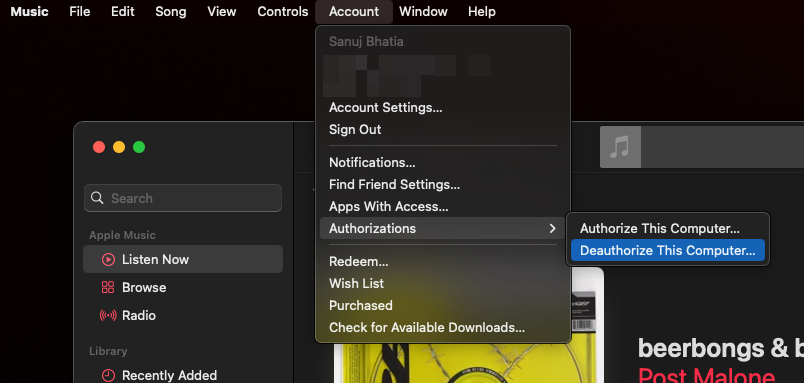Choose Account Settings… from the menu
The width and height of the screenshot is (804, 383).
(443, 108)
